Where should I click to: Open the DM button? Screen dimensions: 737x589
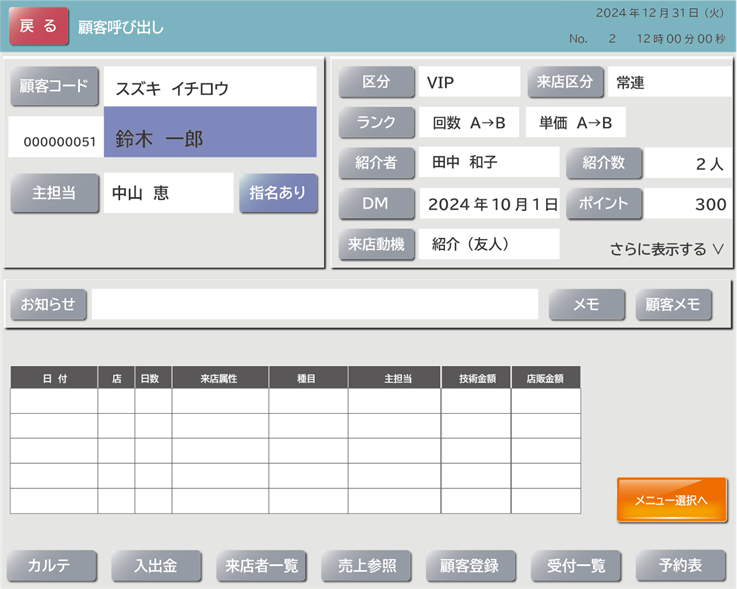[376, 204]
